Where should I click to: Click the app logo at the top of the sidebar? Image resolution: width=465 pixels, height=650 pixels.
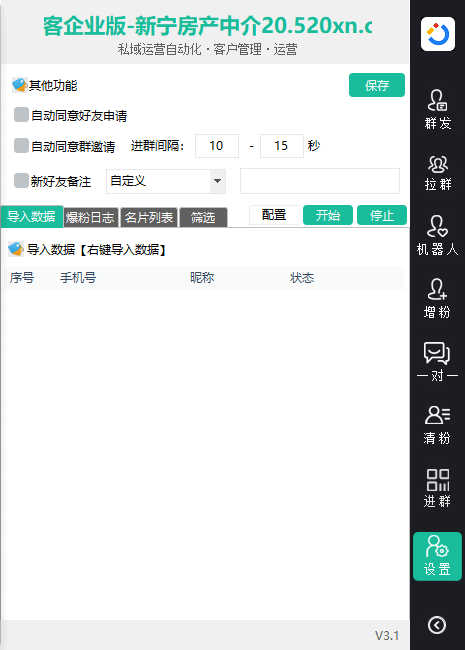438,34
